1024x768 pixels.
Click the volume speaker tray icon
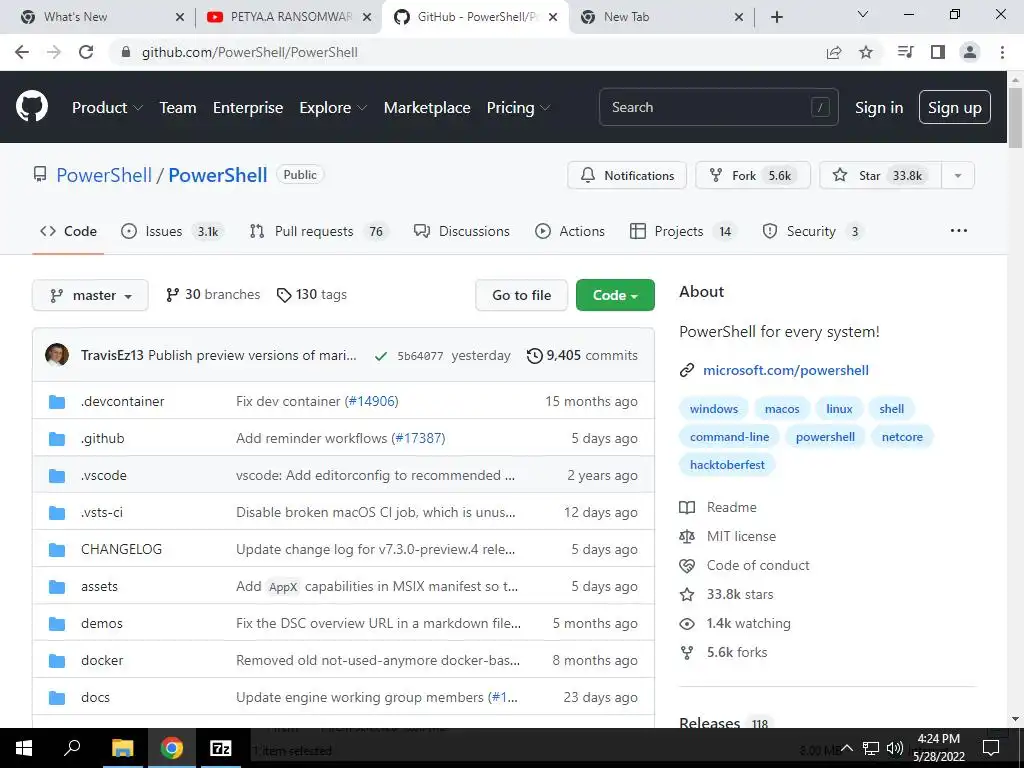point(894,748)
